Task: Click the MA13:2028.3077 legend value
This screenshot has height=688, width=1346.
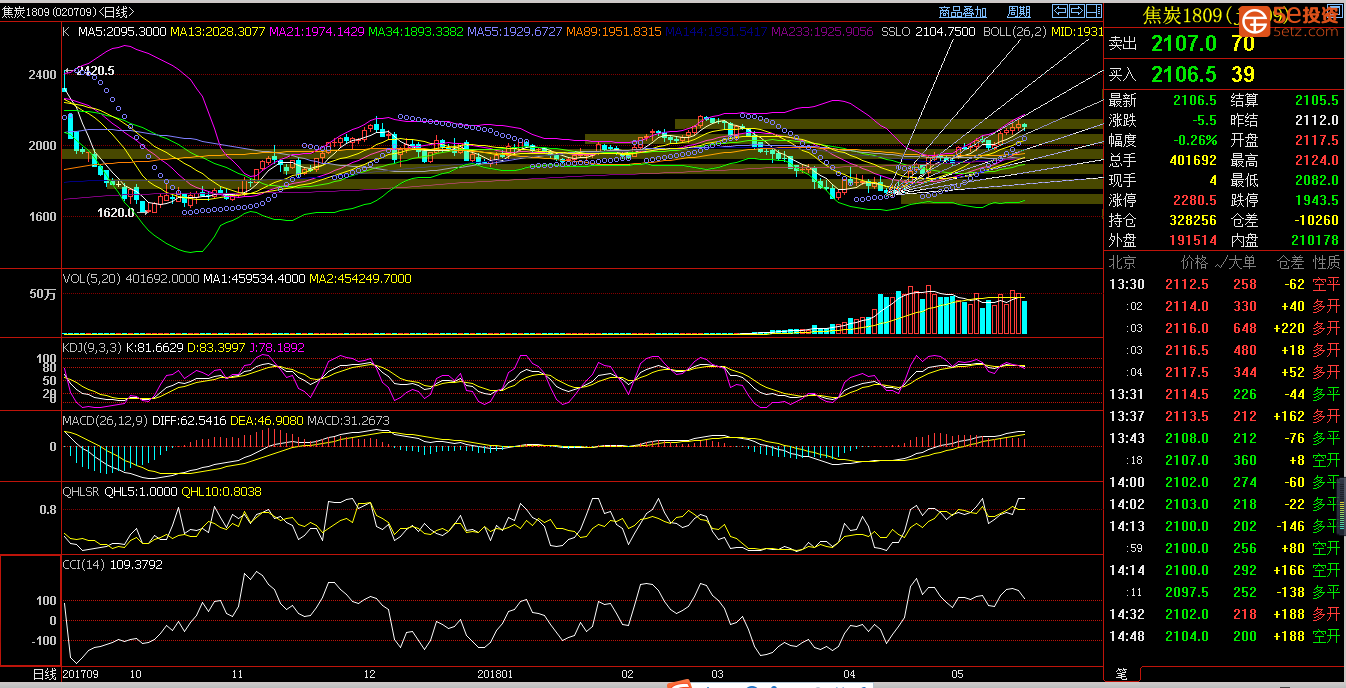Action: coord(218,32)
